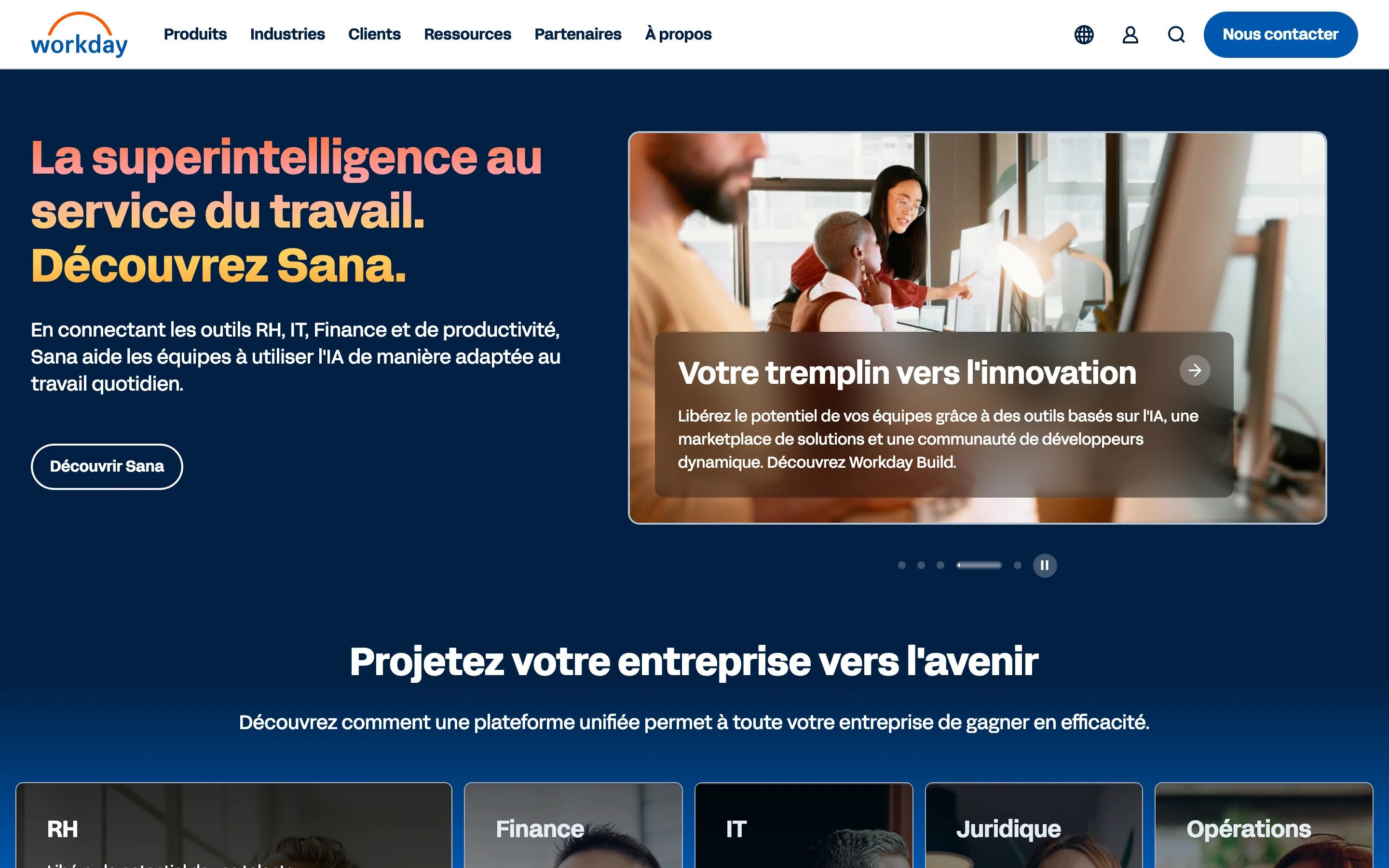Image resolution: width=1389 pixels, height=868 pixels.
Task: Open the Finance category card
Action: pos(573,826)
